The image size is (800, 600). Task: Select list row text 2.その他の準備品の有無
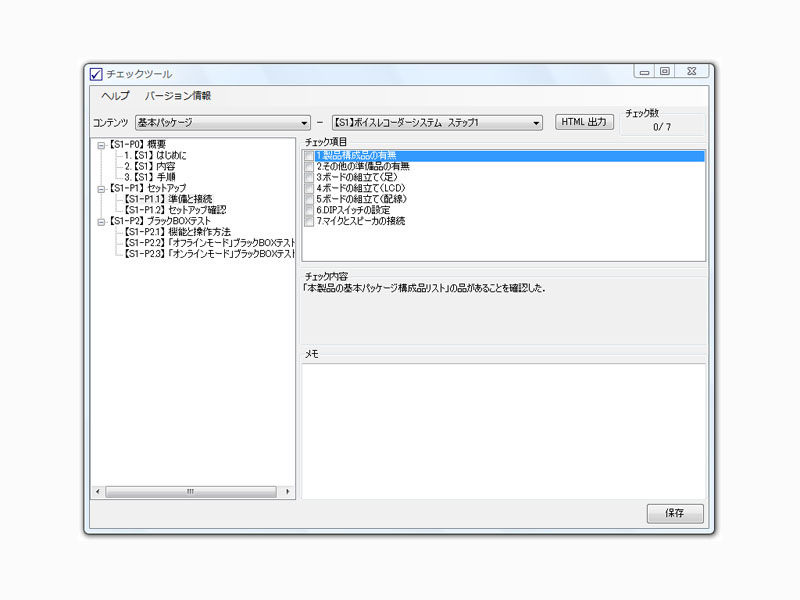363,166
